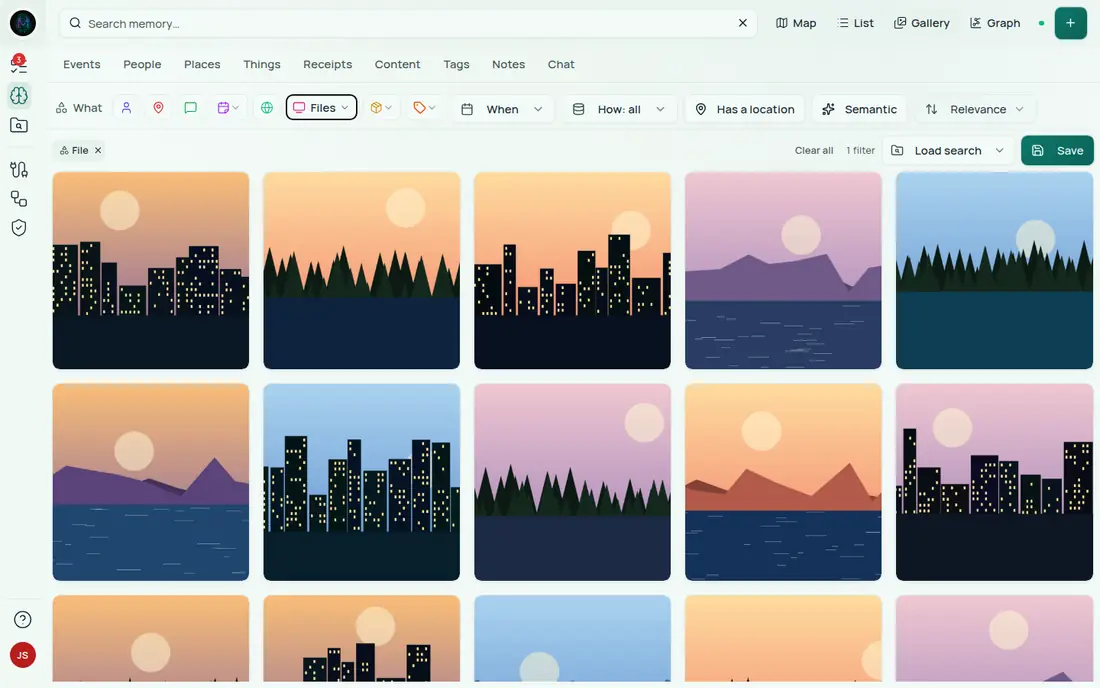
Task: Switch to Gallery view
Action: [922, 23]
